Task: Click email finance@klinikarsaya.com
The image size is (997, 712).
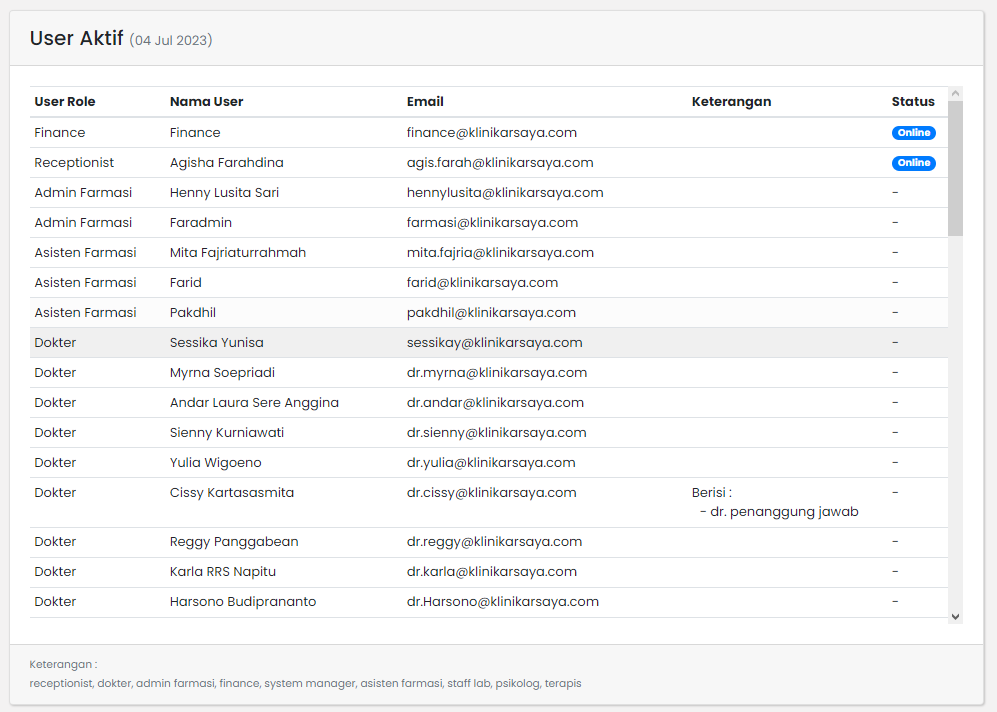Action: [x=491, y=133]
